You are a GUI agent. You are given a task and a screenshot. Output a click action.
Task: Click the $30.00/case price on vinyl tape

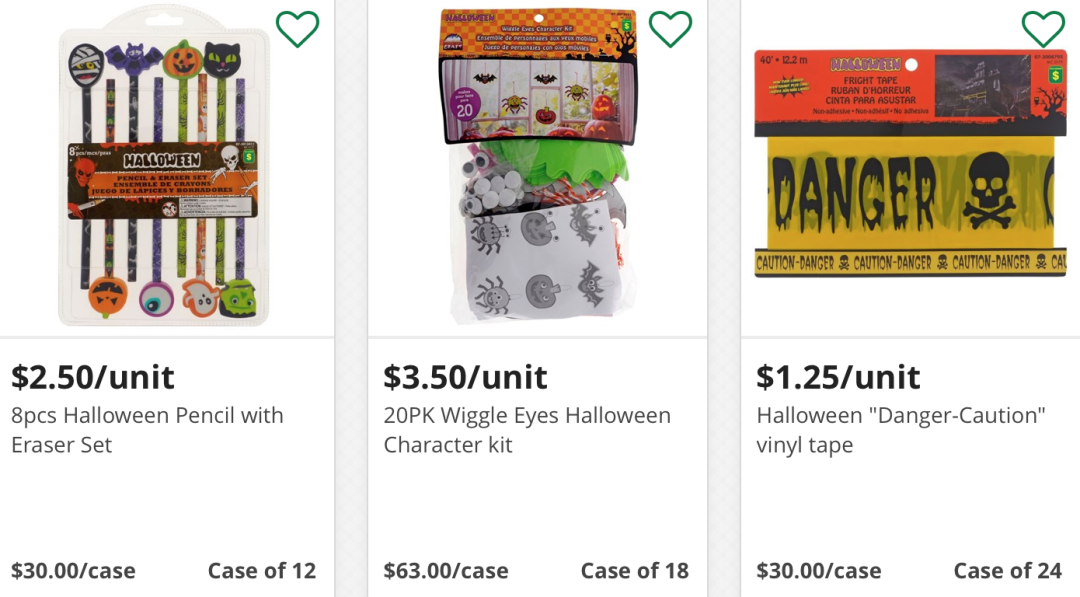click(819, 571)
